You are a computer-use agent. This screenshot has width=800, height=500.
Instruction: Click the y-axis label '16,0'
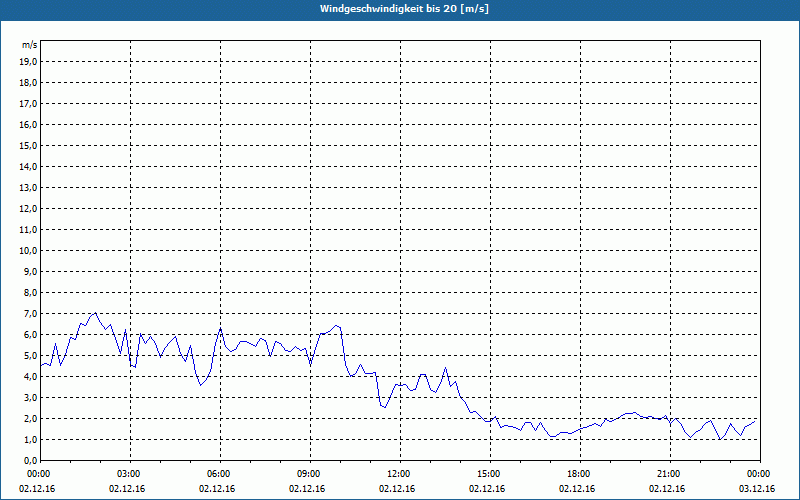pos(28,124)
